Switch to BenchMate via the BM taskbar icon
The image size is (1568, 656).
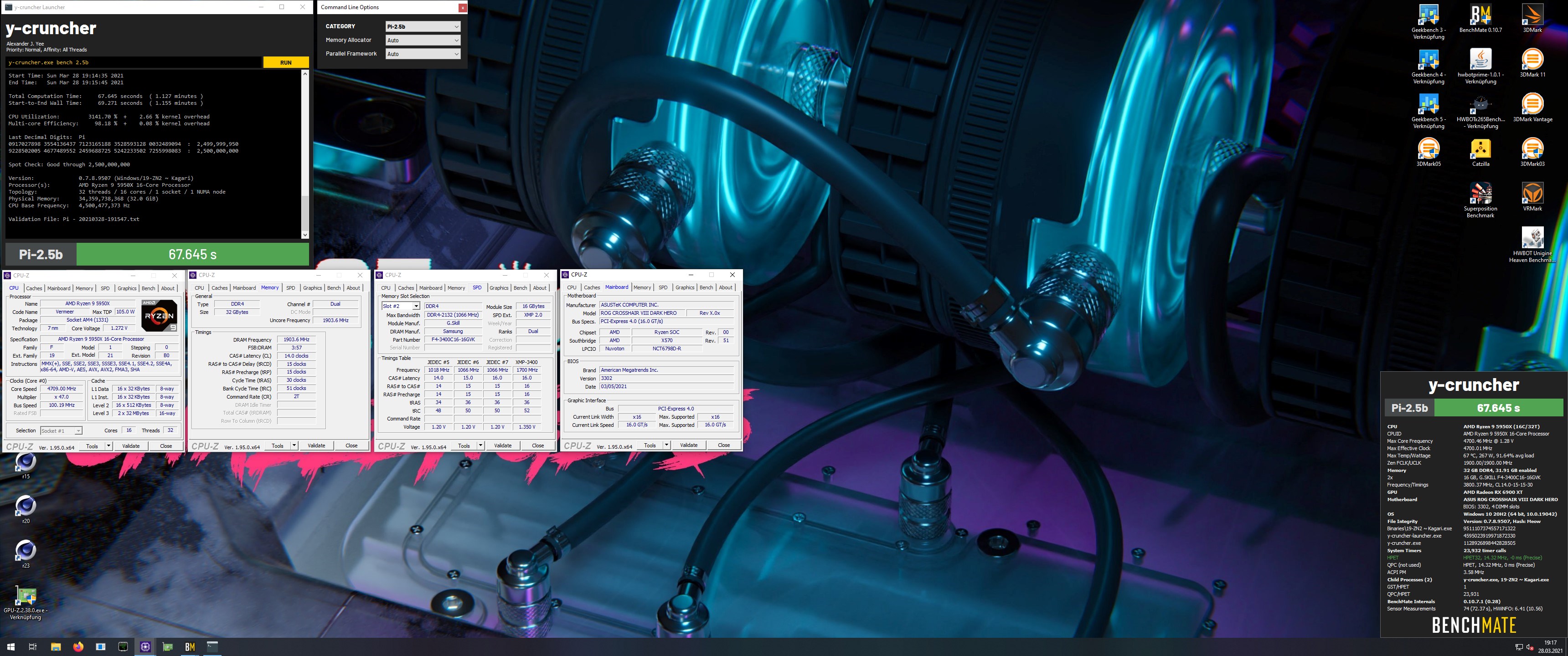tap(190, 647)
